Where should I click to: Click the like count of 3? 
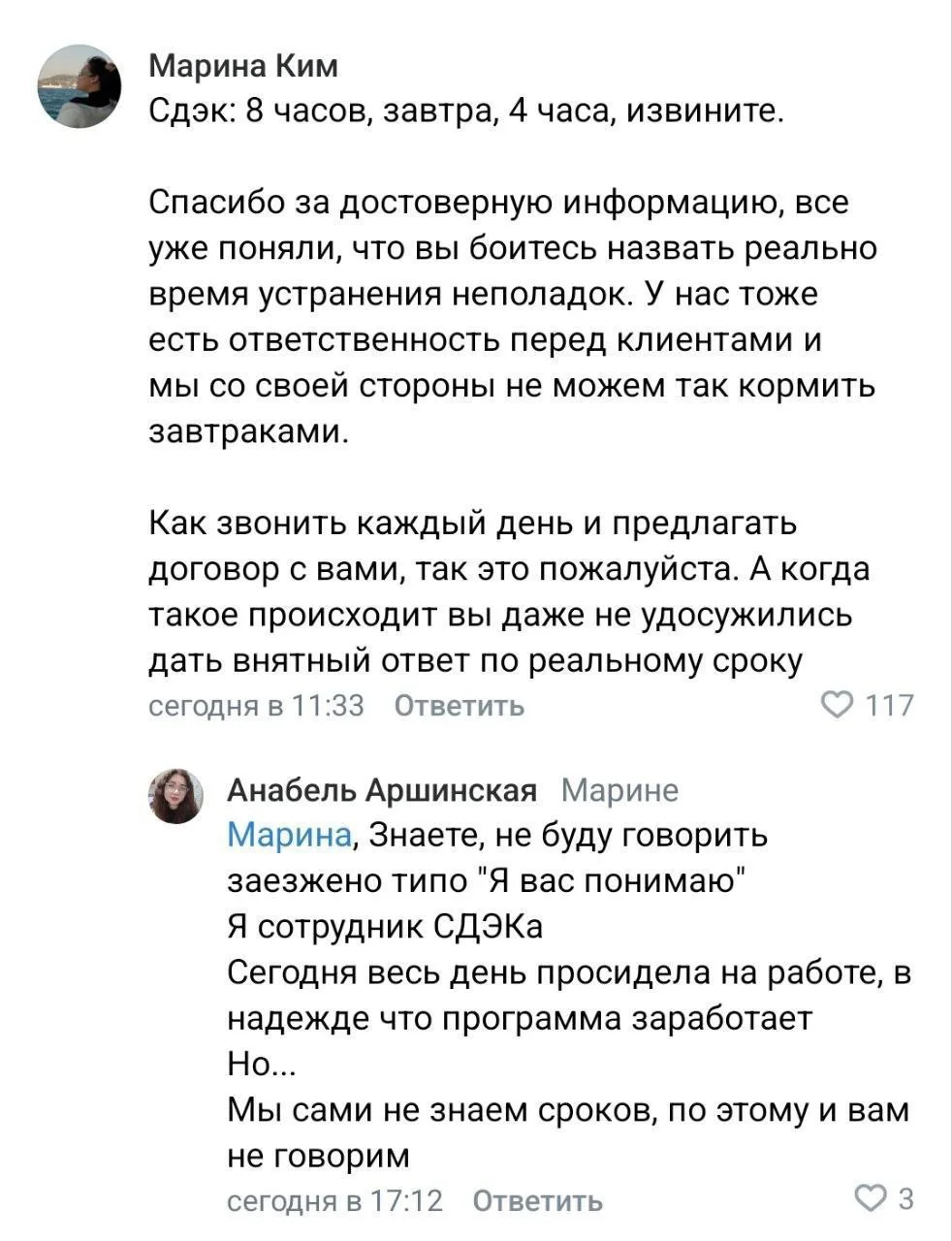(x=905, y=1200)
